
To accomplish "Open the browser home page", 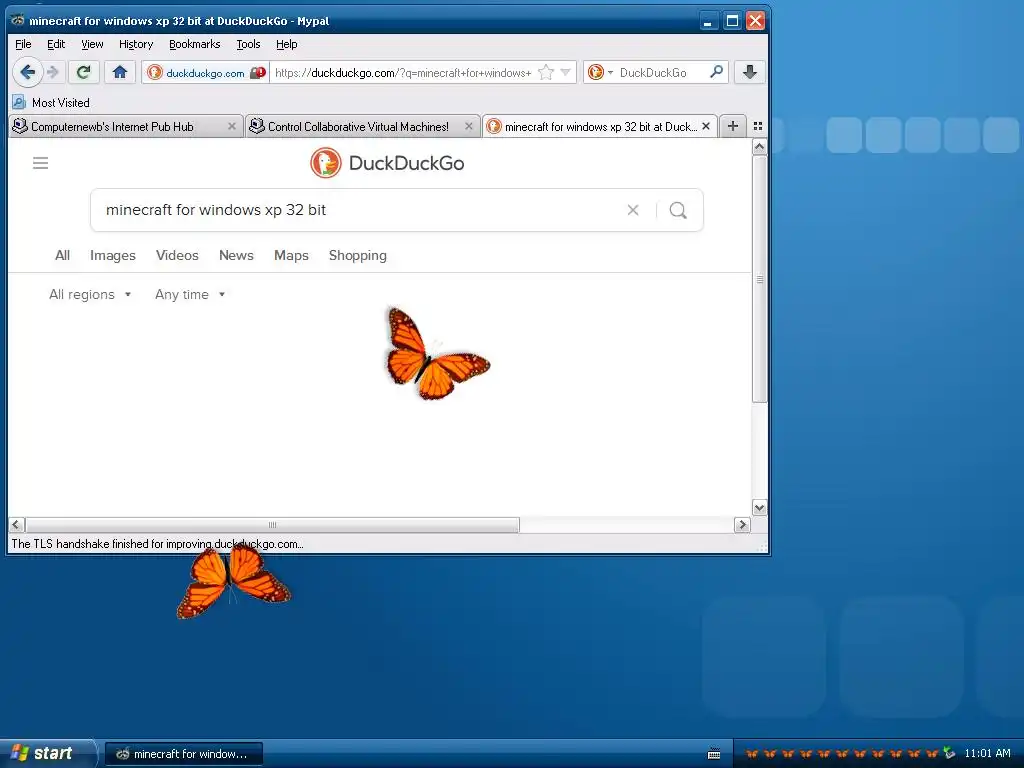I will 120,72.
